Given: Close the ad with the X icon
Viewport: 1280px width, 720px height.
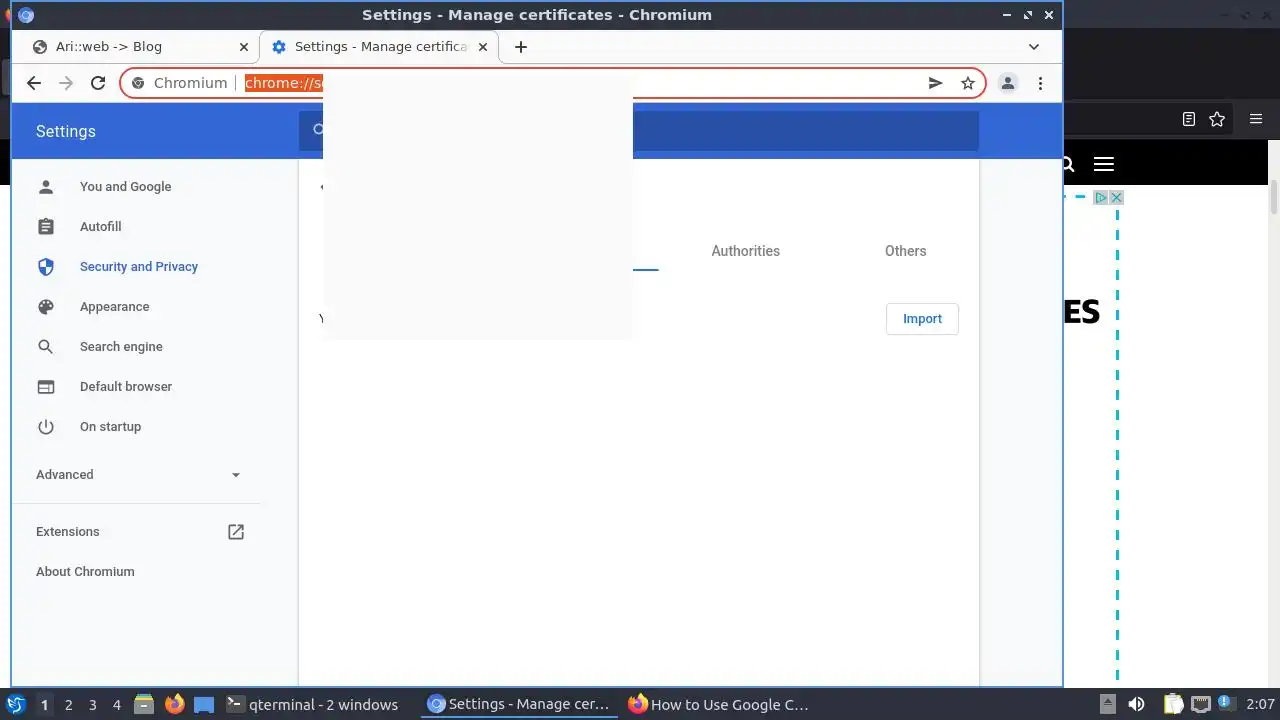Looking at the screenshot, I should (x=1116, y=198).
